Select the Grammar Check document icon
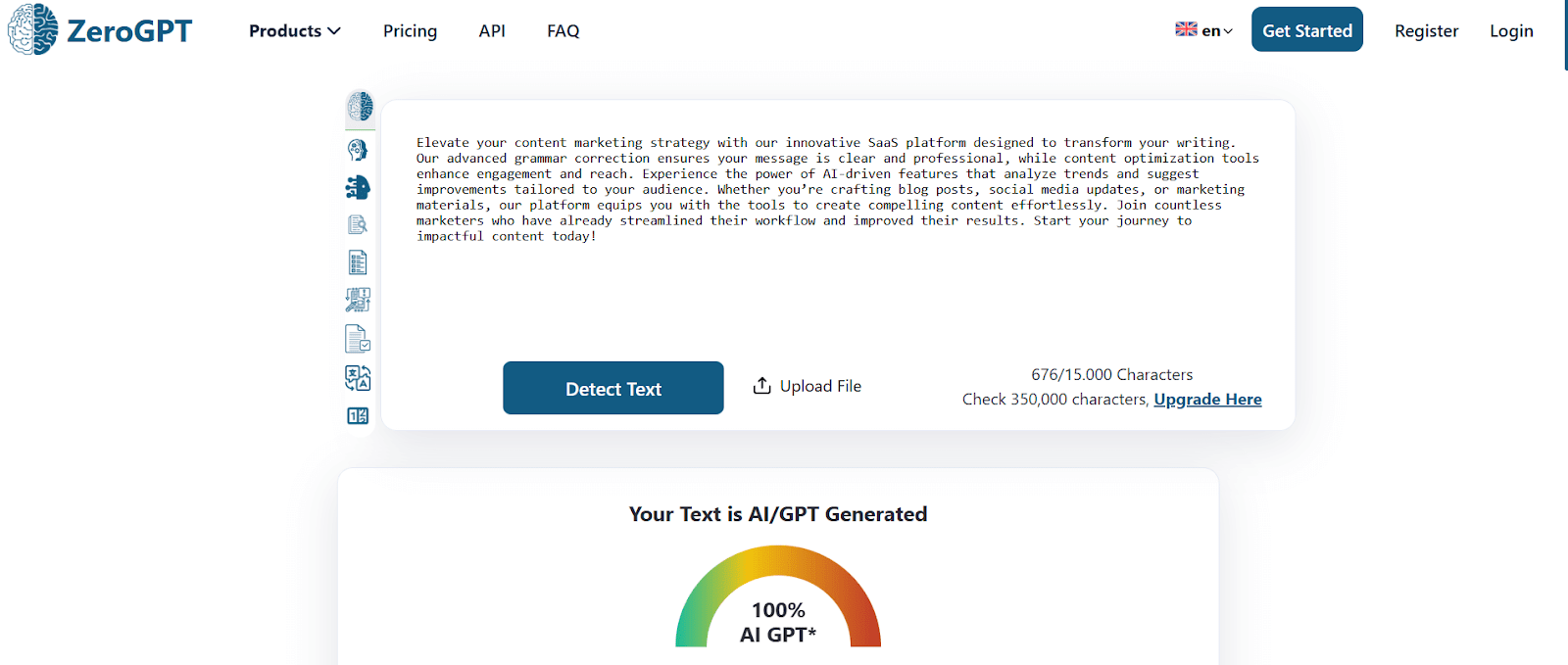The image size is (1568, 665). click(x=358, y=338)
